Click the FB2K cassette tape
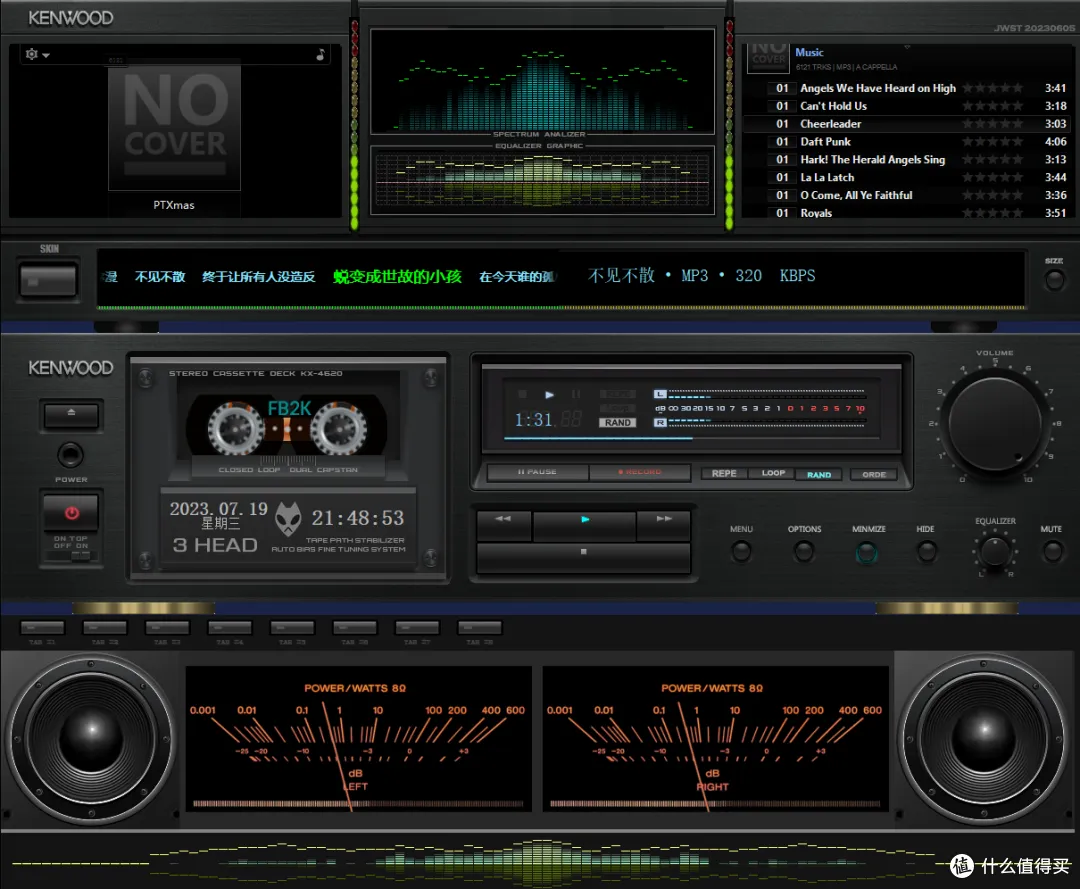 pos(287,428)
